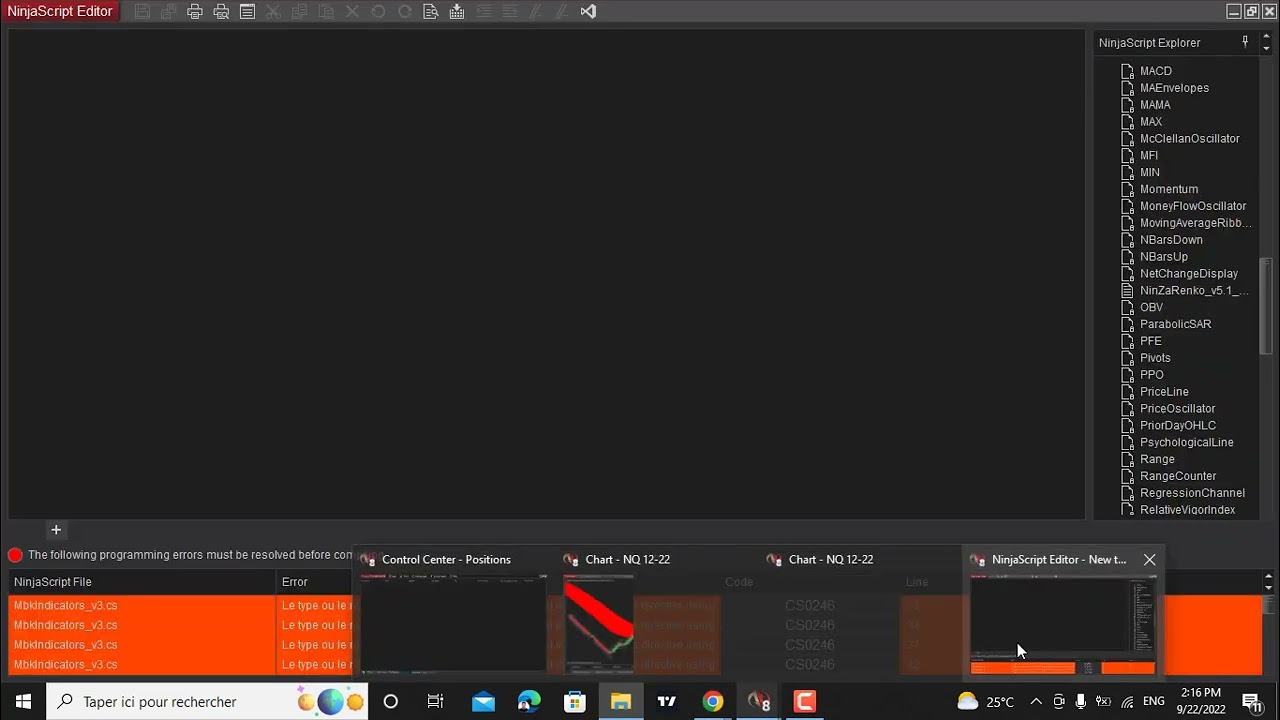This screenshot has width=1280, height=720.
Task: Click the error list scroll-up arrow
Action: 1268,577
